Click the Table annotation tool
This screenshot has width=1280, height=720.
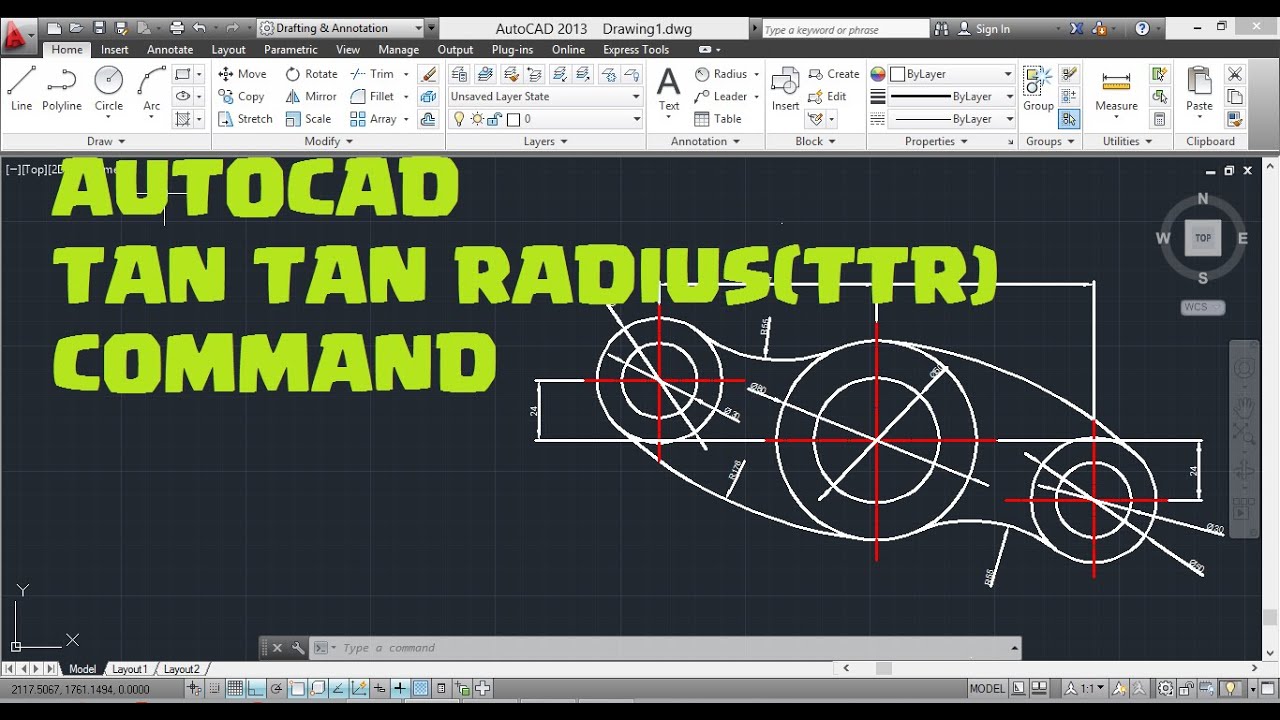point(718,119)
